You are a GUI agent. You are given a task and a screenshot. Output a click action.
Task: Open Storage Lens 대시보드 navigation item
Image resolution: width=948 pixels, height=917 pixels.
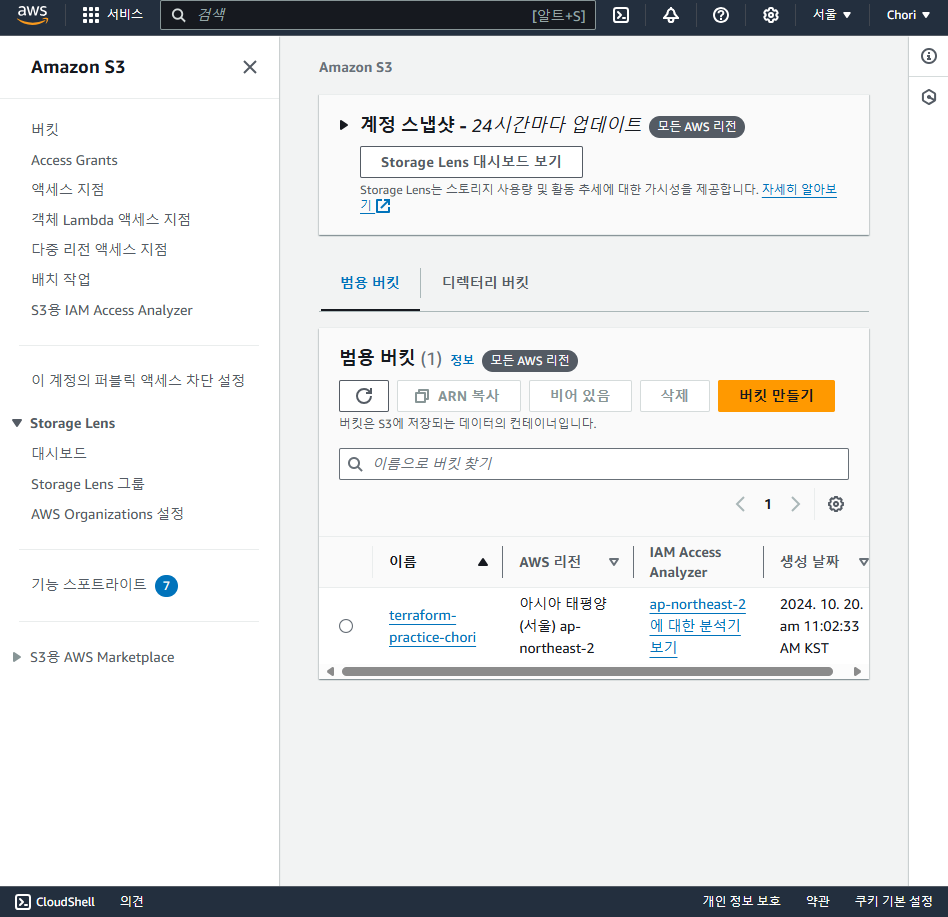click(x=59, y=453)
